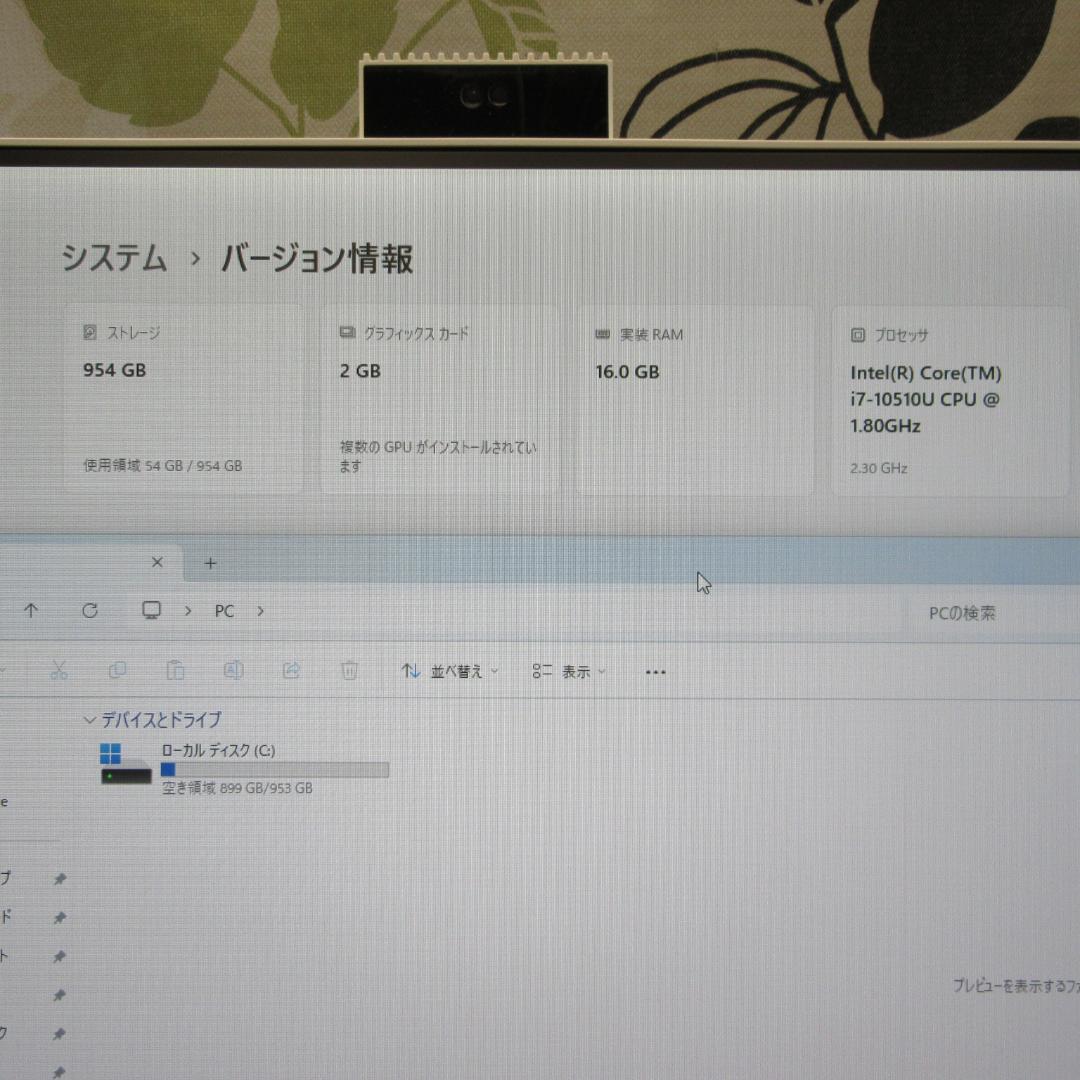Click the PCの検索 search field
1080x1080 pixels.
coord(961,613)
